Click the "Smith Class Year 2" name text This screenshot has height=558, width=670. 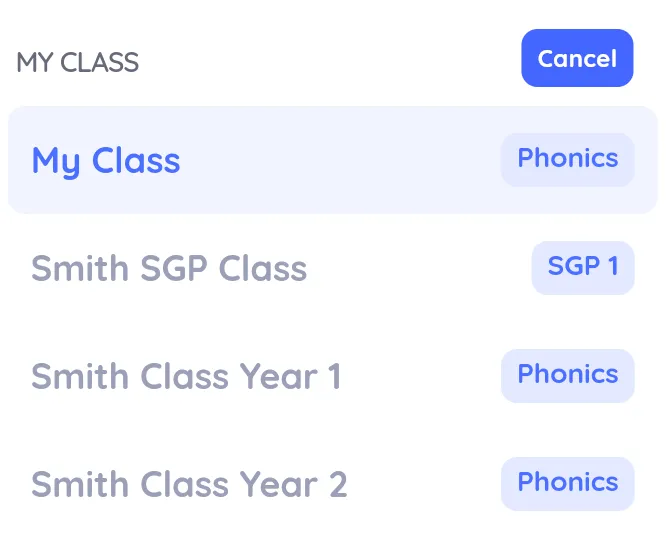189,485
